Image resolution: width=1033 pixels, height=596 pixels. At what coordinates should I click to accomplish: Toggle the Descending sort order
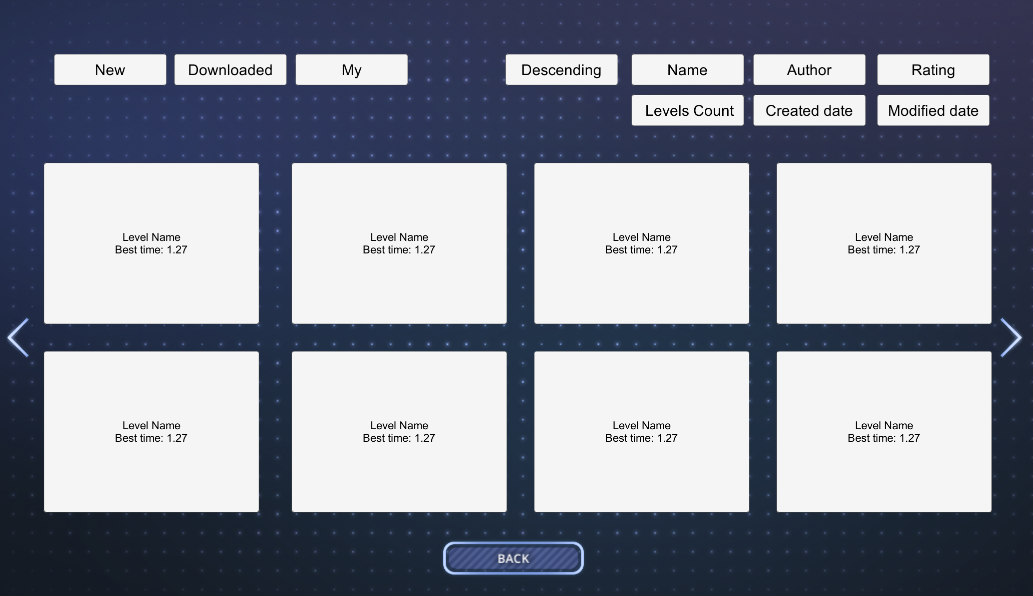[561, 70]
